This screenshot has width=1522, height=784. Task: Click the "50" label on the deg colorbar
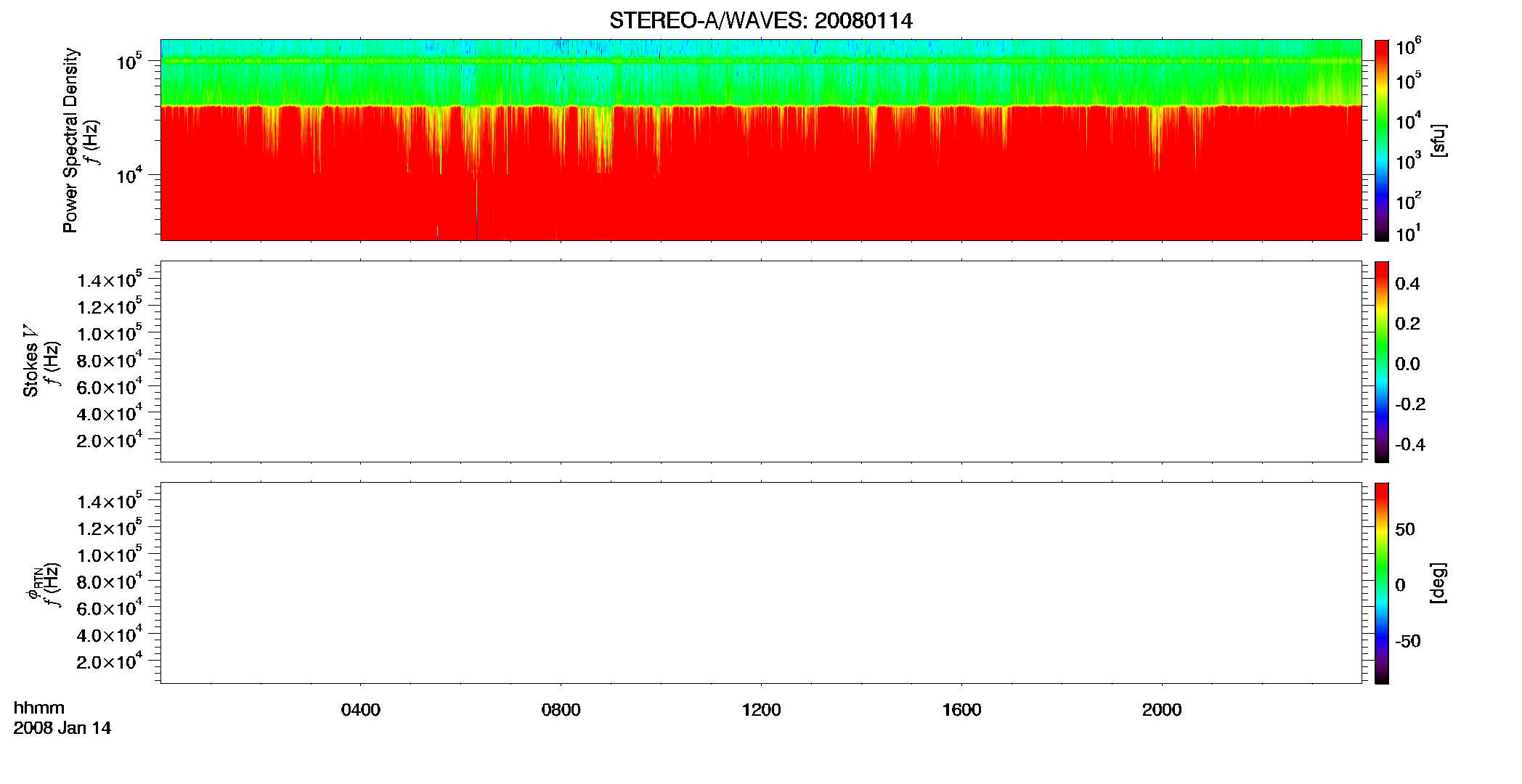1405,529
